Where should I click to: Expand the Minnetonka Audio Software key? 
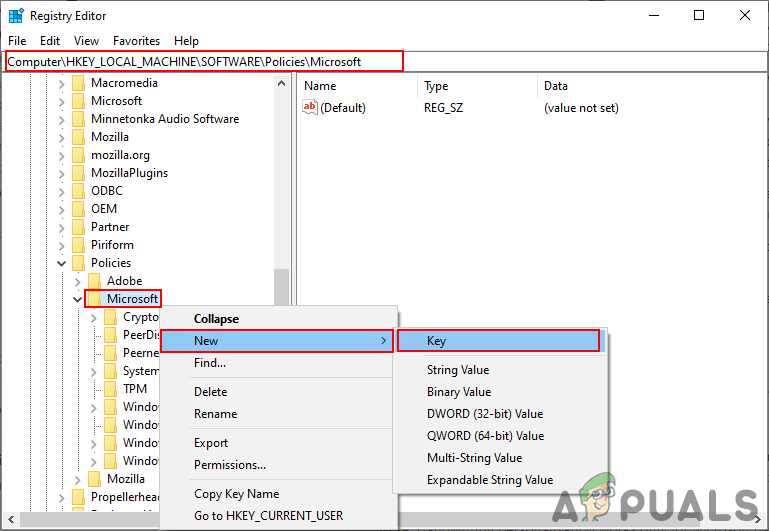tap(61, 120)
